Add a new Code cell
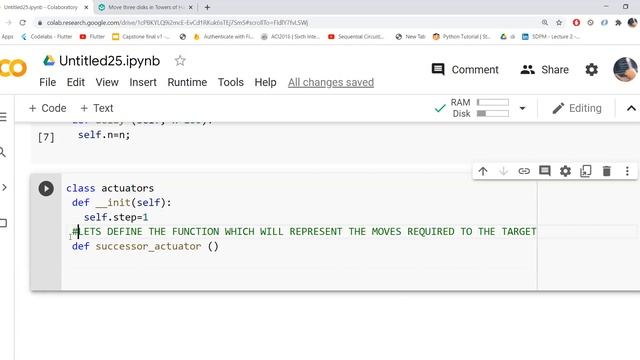 [47, 108]
